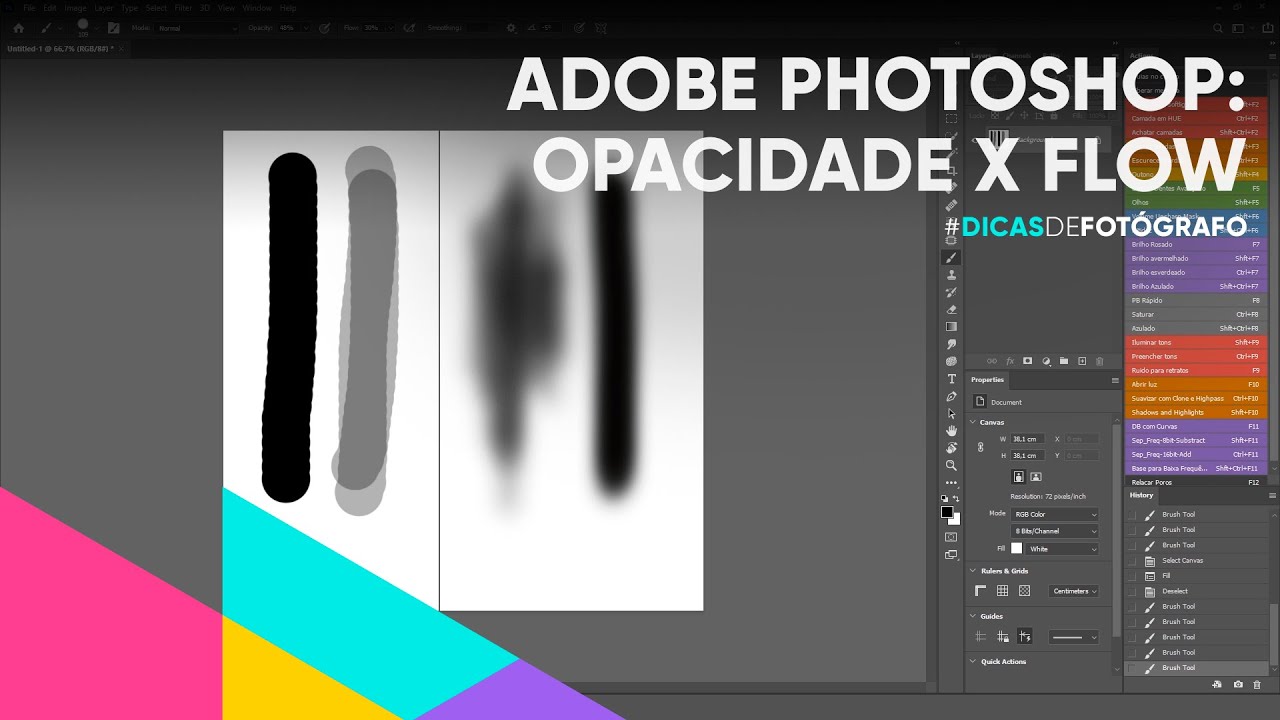1280x720 pixels.
Task: Click the create new layer icon
Action: (1082, 361)
